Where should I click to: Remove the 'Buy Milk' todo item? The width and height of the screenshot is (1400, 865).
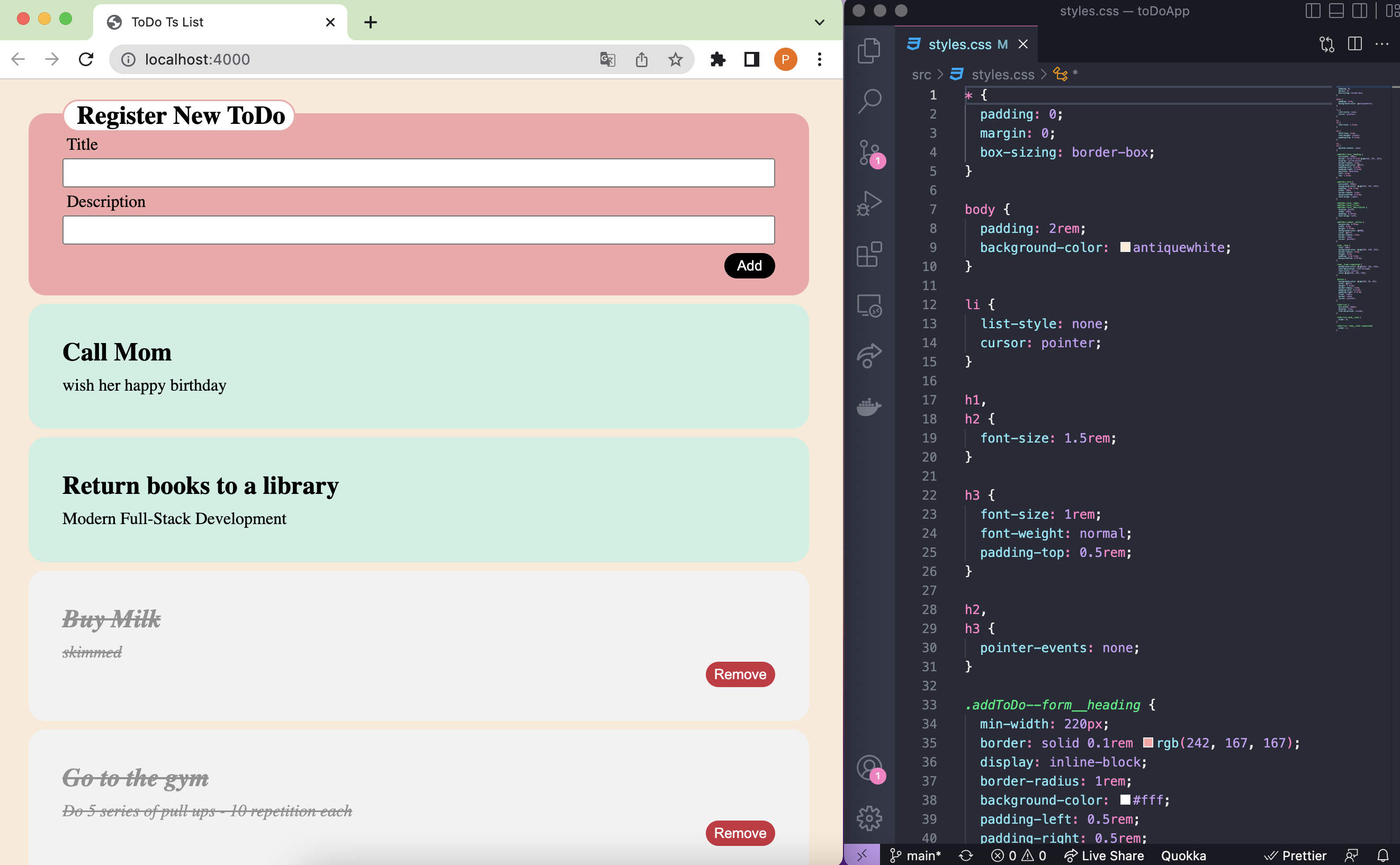click(x=740, y=674)
